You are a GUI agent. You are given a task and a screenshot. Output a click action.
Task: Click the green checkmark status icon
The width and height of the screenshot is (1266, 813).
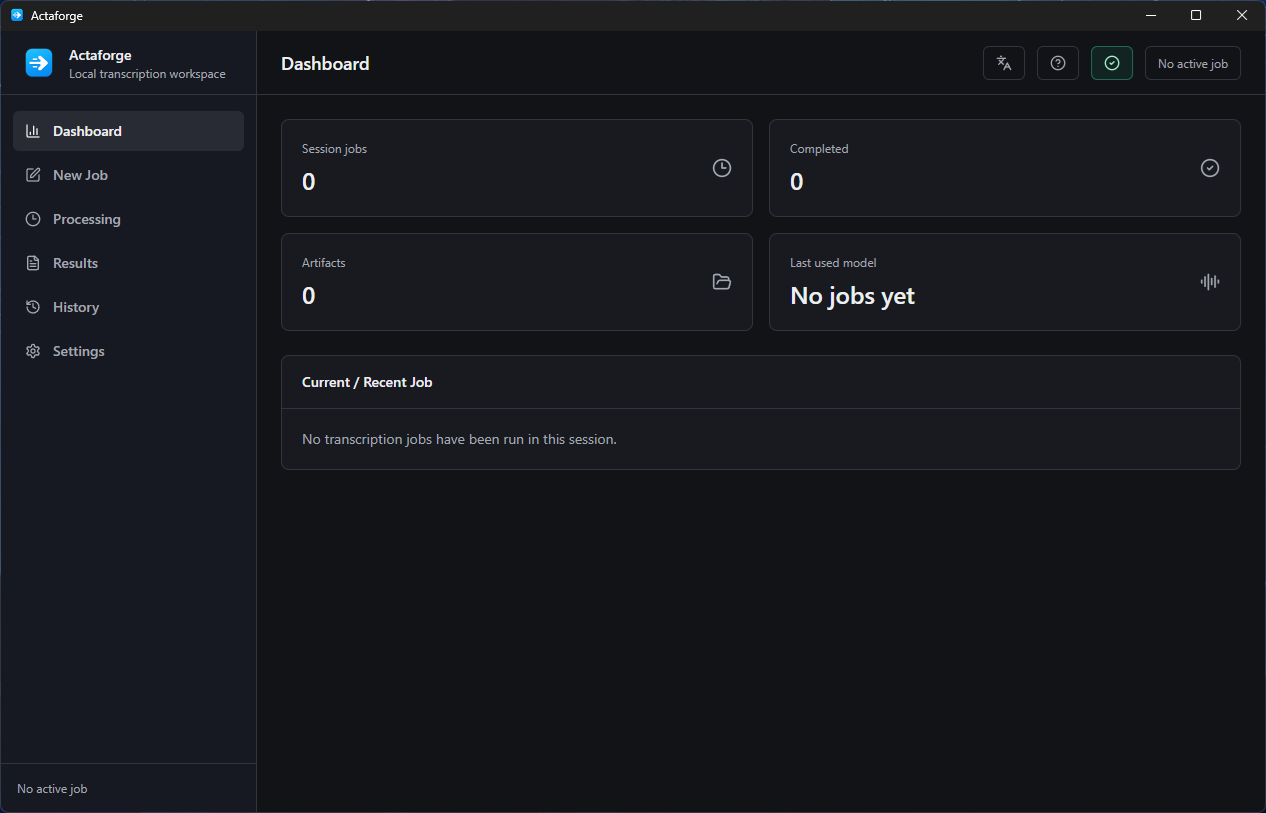pos(1112,63)
